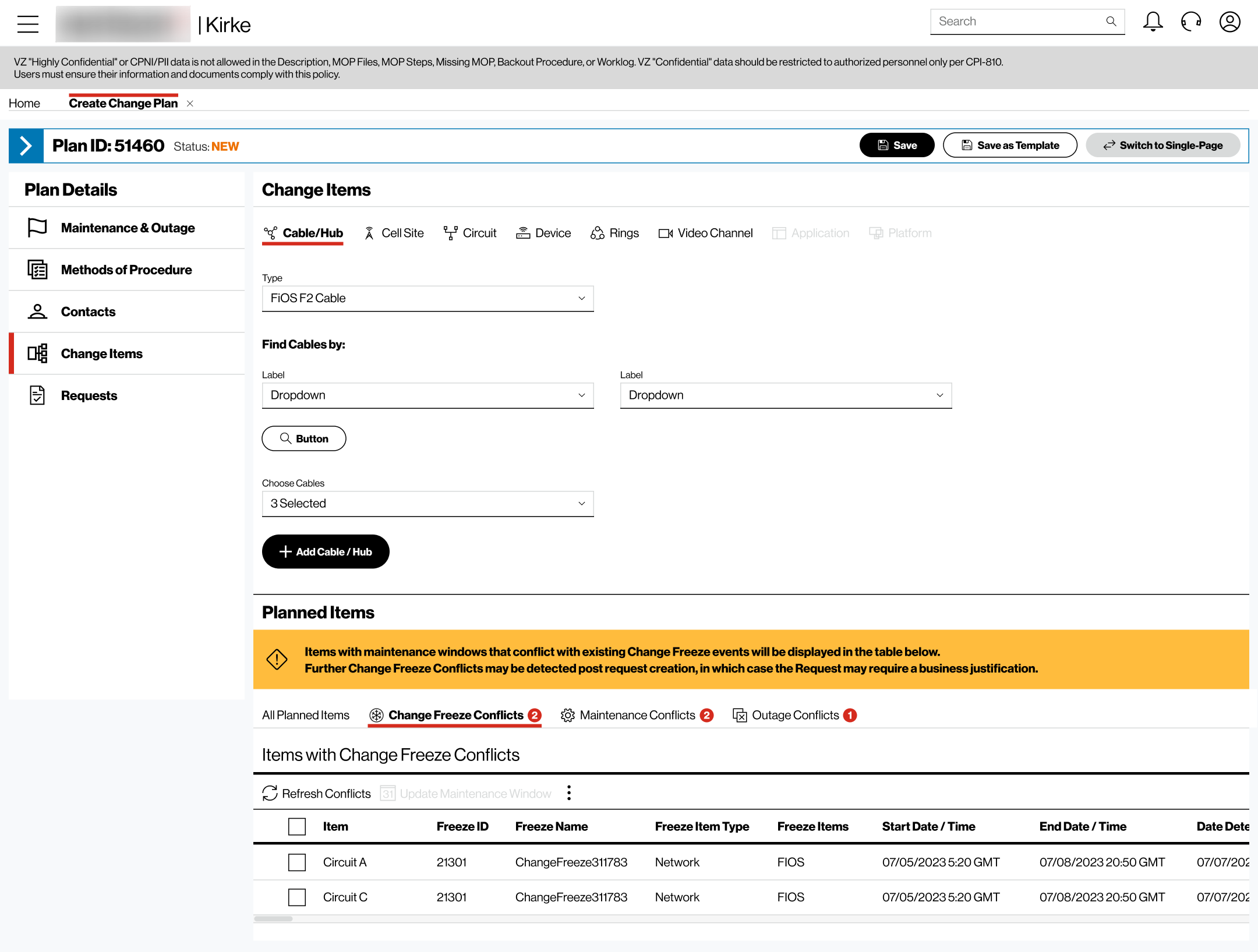This screenshot has width=1258, height=952.
Task: Click Add Cable / Hub button
Action: [x=326, y=551]
